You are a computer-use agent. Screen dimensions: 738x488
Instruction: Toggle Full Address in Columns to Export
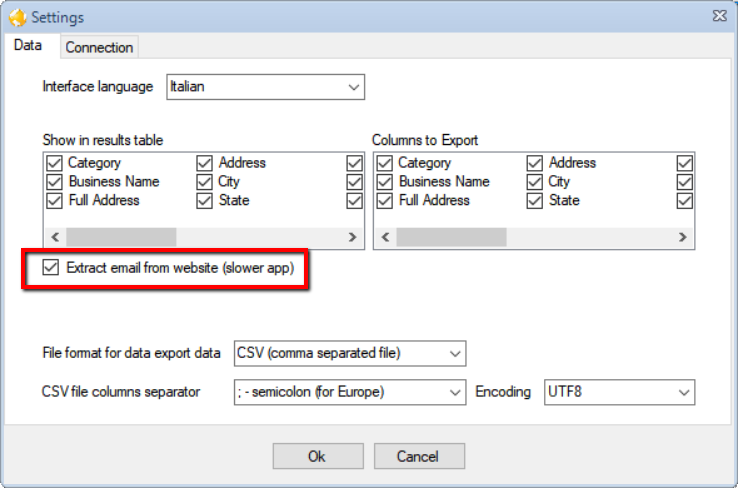click(385, 201)
